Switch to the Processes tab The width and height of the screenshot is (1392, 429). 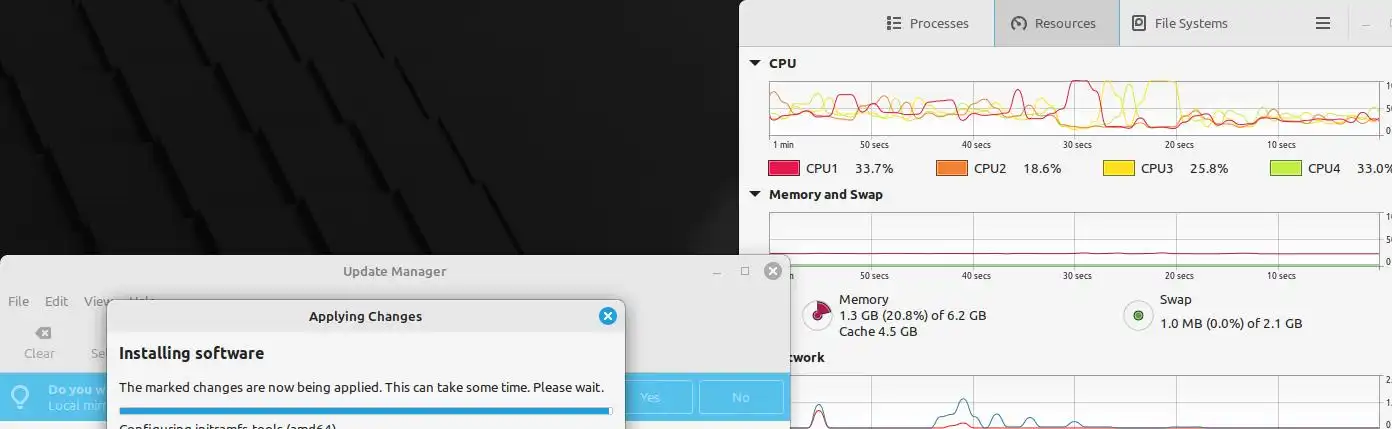point(927,23)
